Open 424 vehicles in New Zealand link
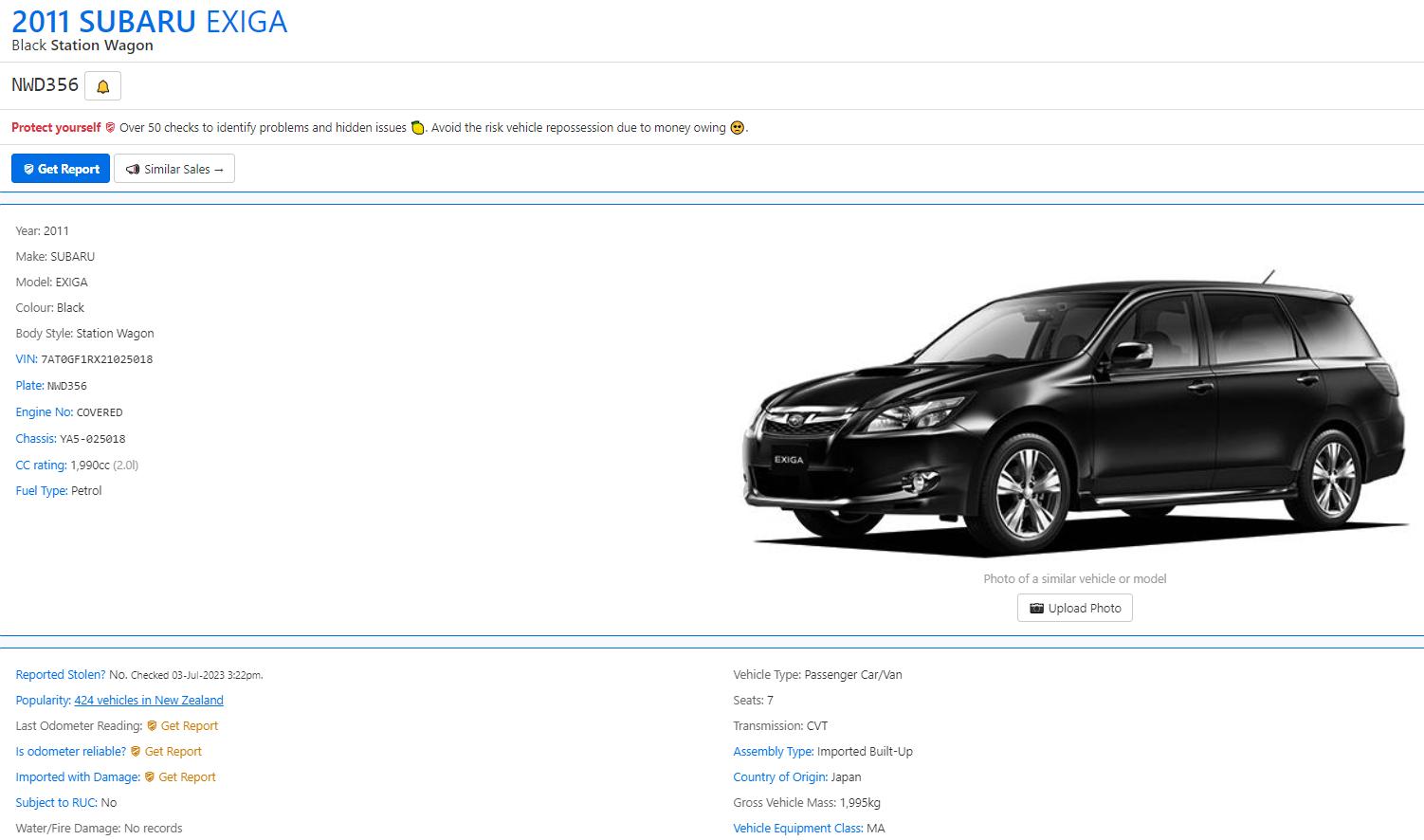 149,700
